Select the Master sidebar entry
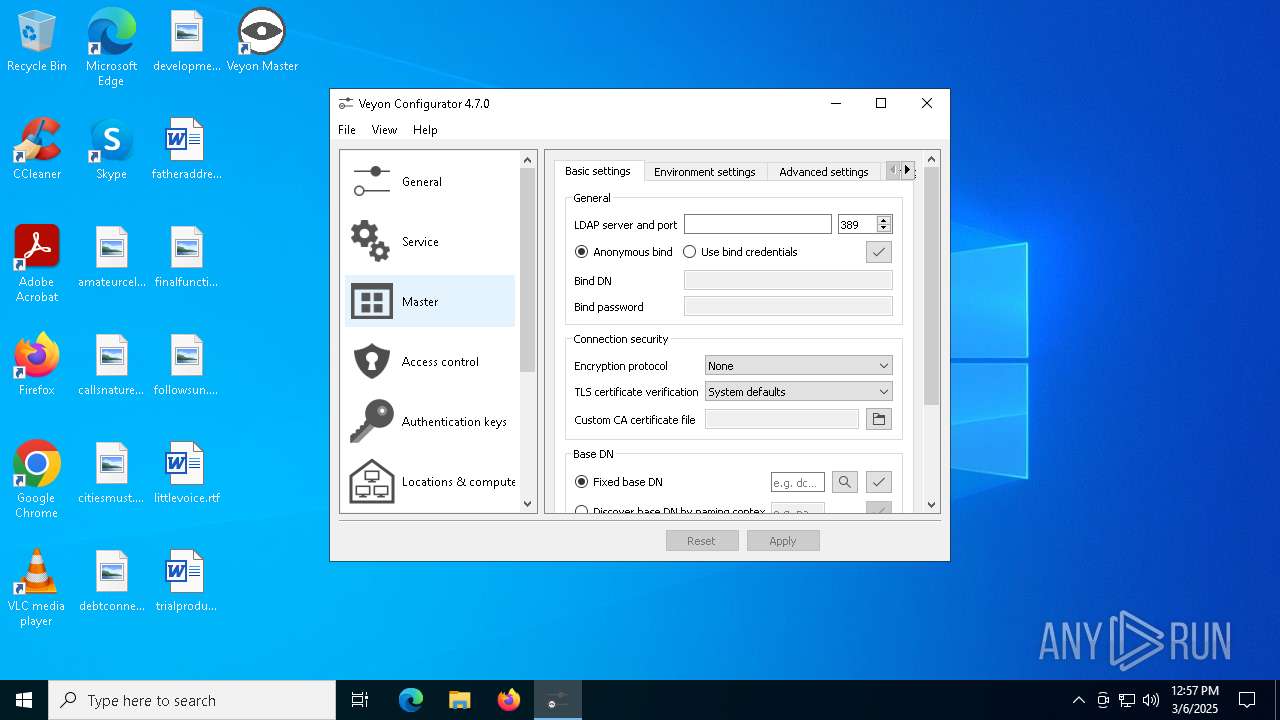The width and height of the screenshot is (1280, 720). (x=430, y=302)
